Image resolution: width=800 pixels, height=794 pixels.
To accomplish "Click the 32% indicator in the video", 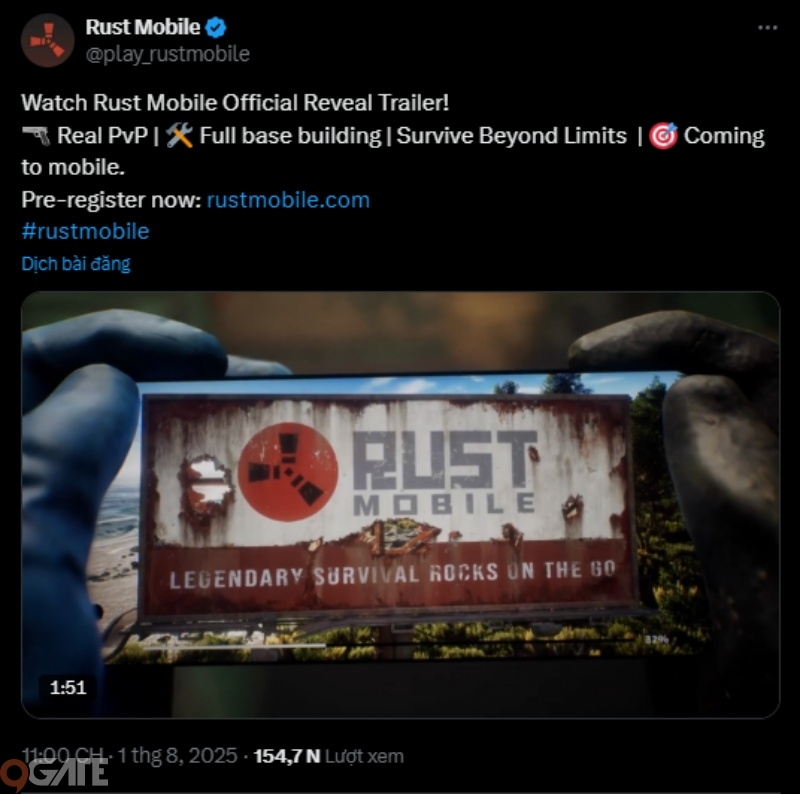I will click(x=656, y=639).
